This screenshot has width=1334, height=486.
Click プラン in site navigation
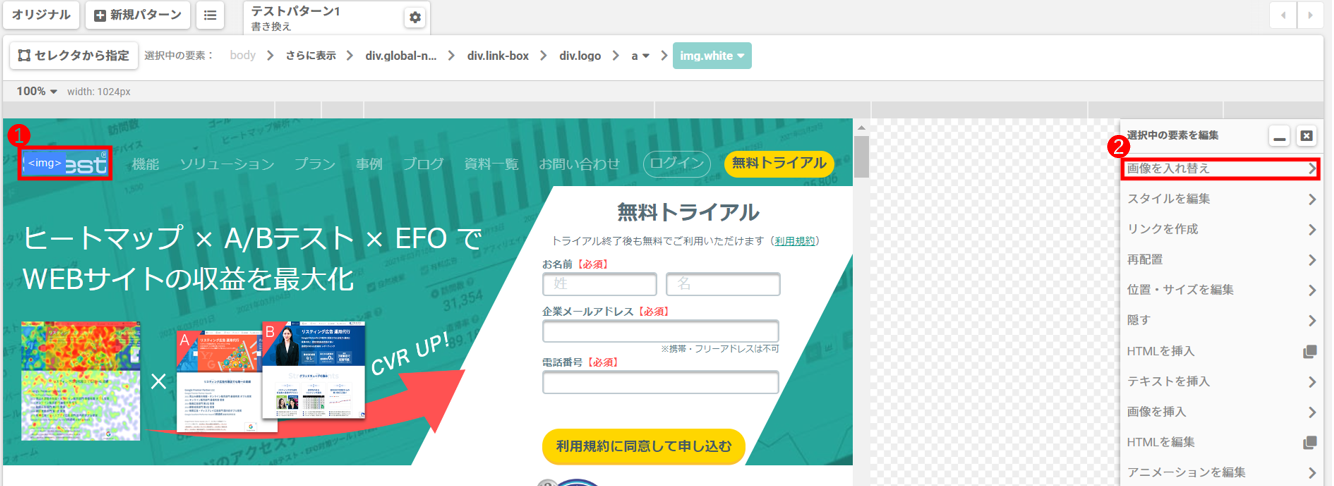click(315, 163)
